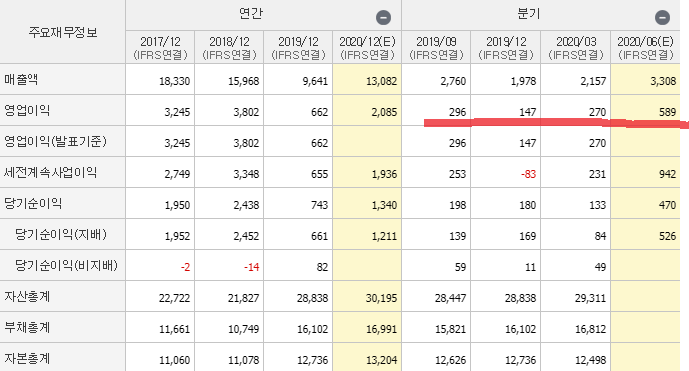Select the 당기순이익(지배) row label

(x=61, y=234)
